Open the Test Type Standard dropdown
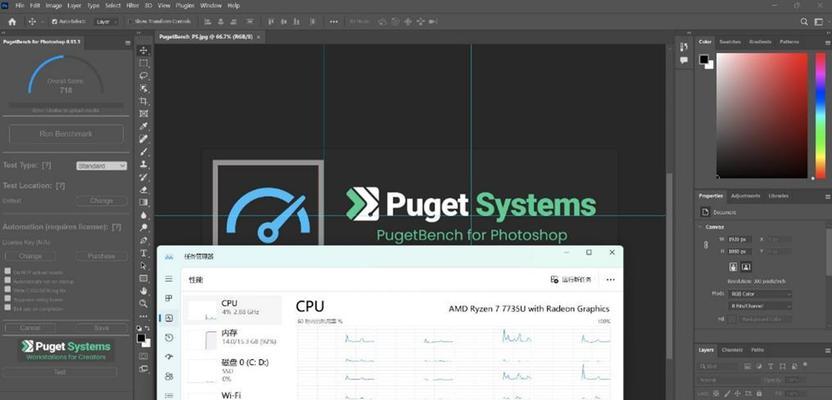 coord(101,166)
